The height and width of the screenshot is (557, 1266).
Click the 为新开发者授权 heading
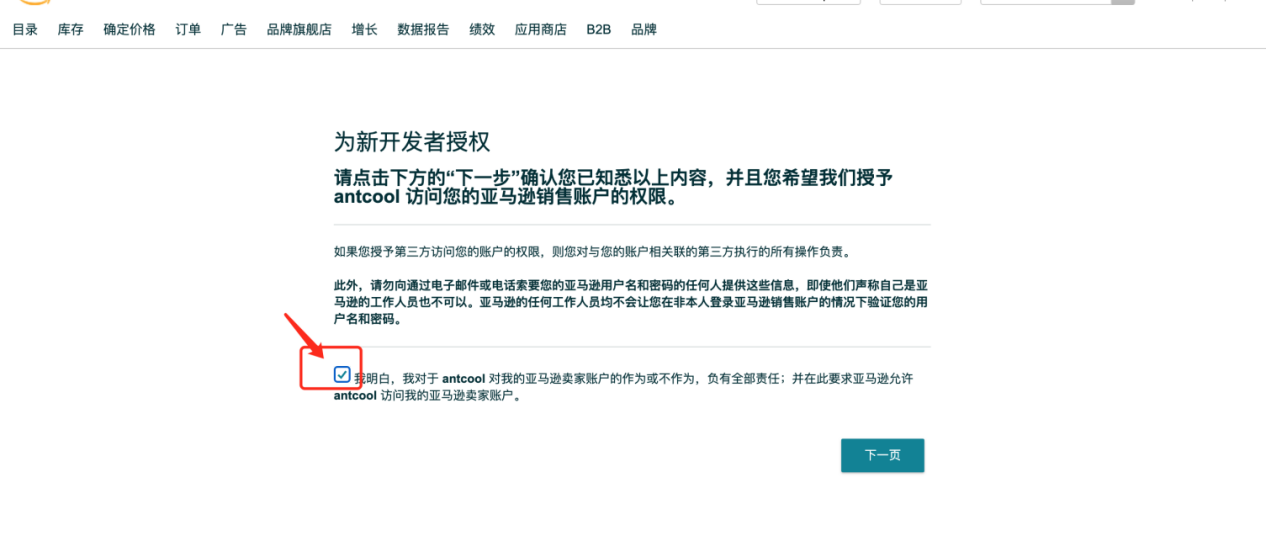click(x=412, y=141)
